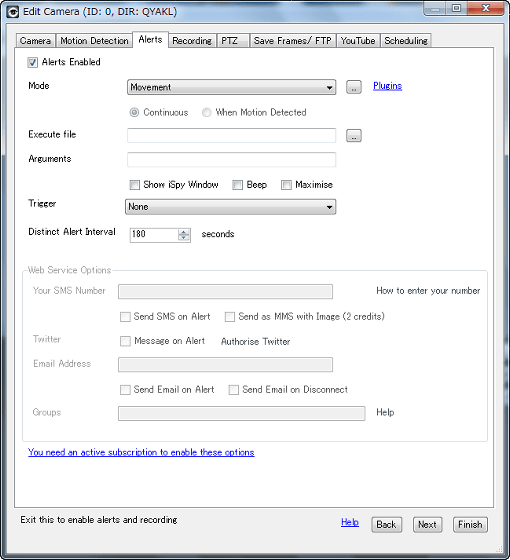Select the Continuous radio button
Image resolution: width=510 pixels, height=560 pixels.
[134, 112]
